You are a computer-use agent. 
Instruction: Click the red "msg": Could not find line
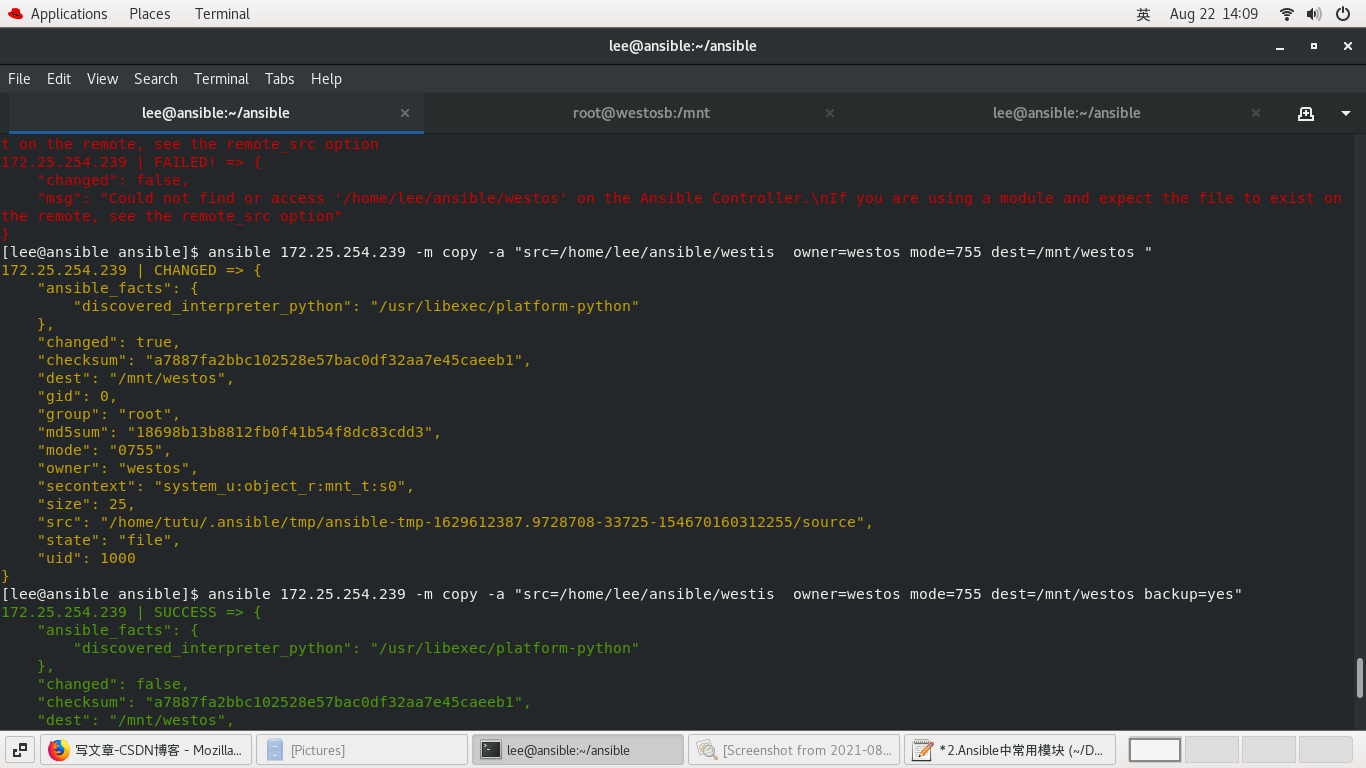(689, 198)
